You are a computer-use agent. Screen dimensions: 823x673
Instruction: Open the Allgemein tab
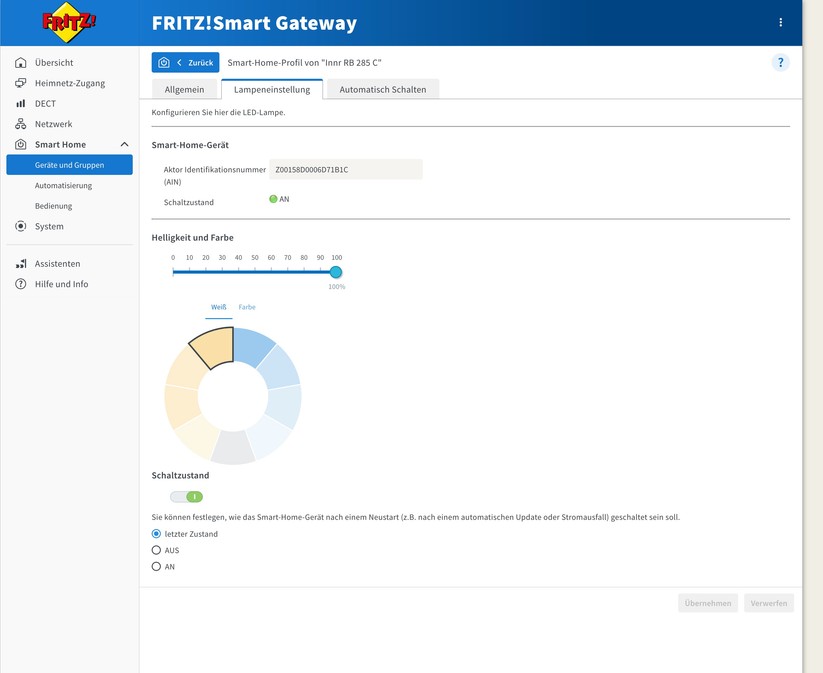point(184,89)
